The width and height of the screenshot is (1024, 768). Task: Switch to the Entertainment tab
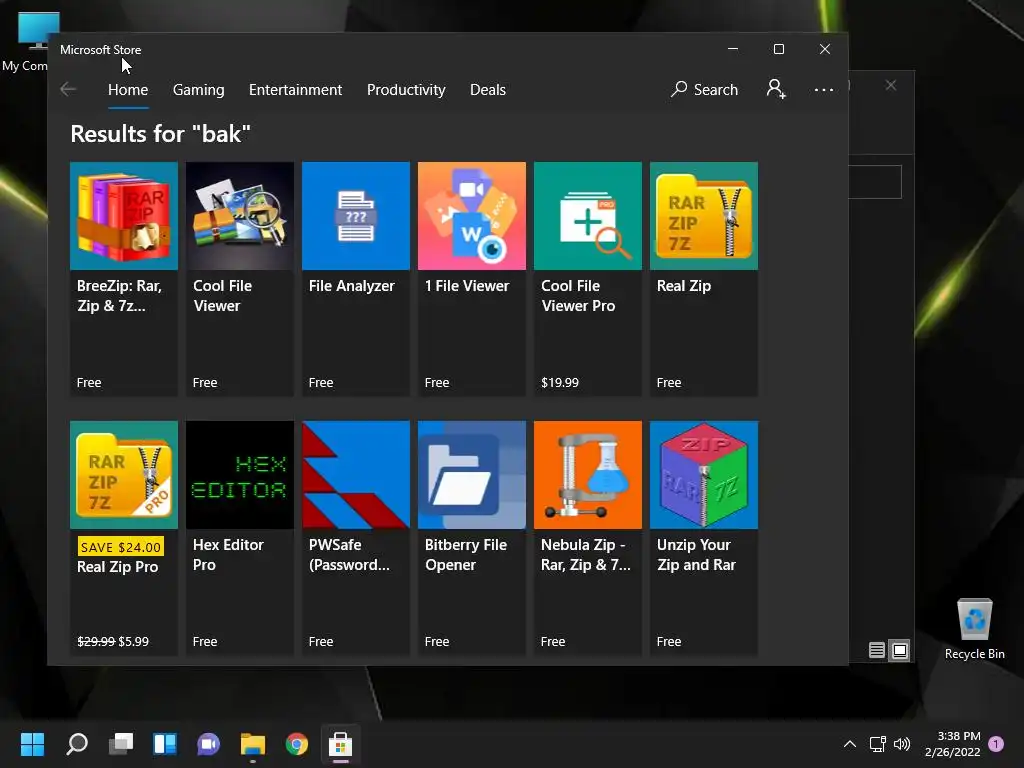(x=295, y=89)
